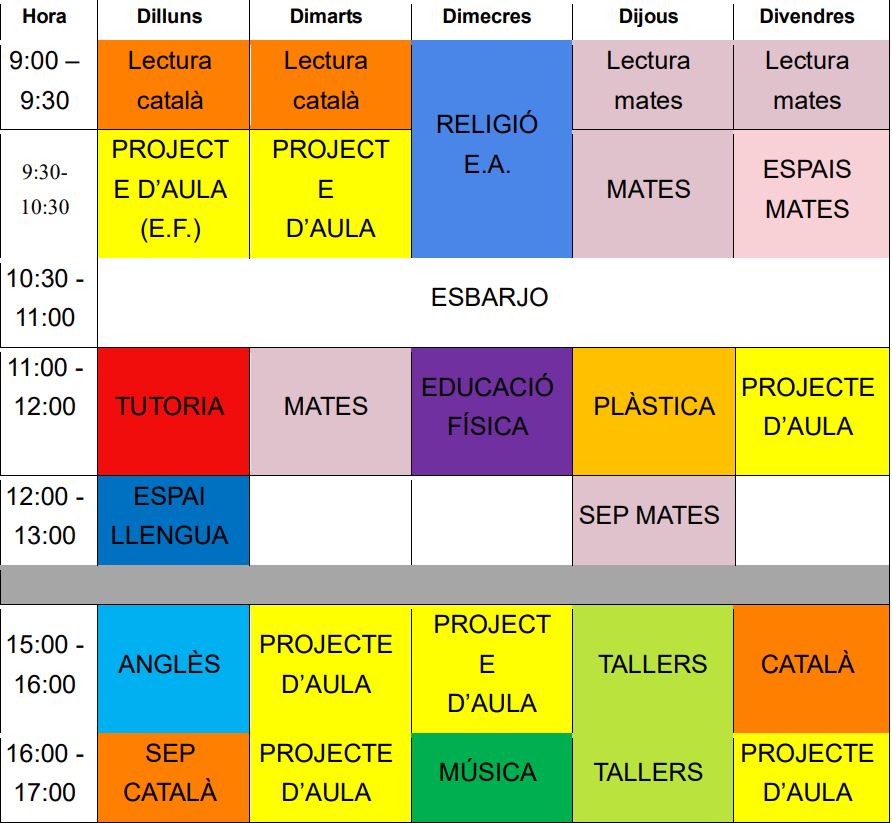The width and height of the screenshot is (892, 823).
Task: Click the Dimecres column header
Action: [x=491, y=19]
